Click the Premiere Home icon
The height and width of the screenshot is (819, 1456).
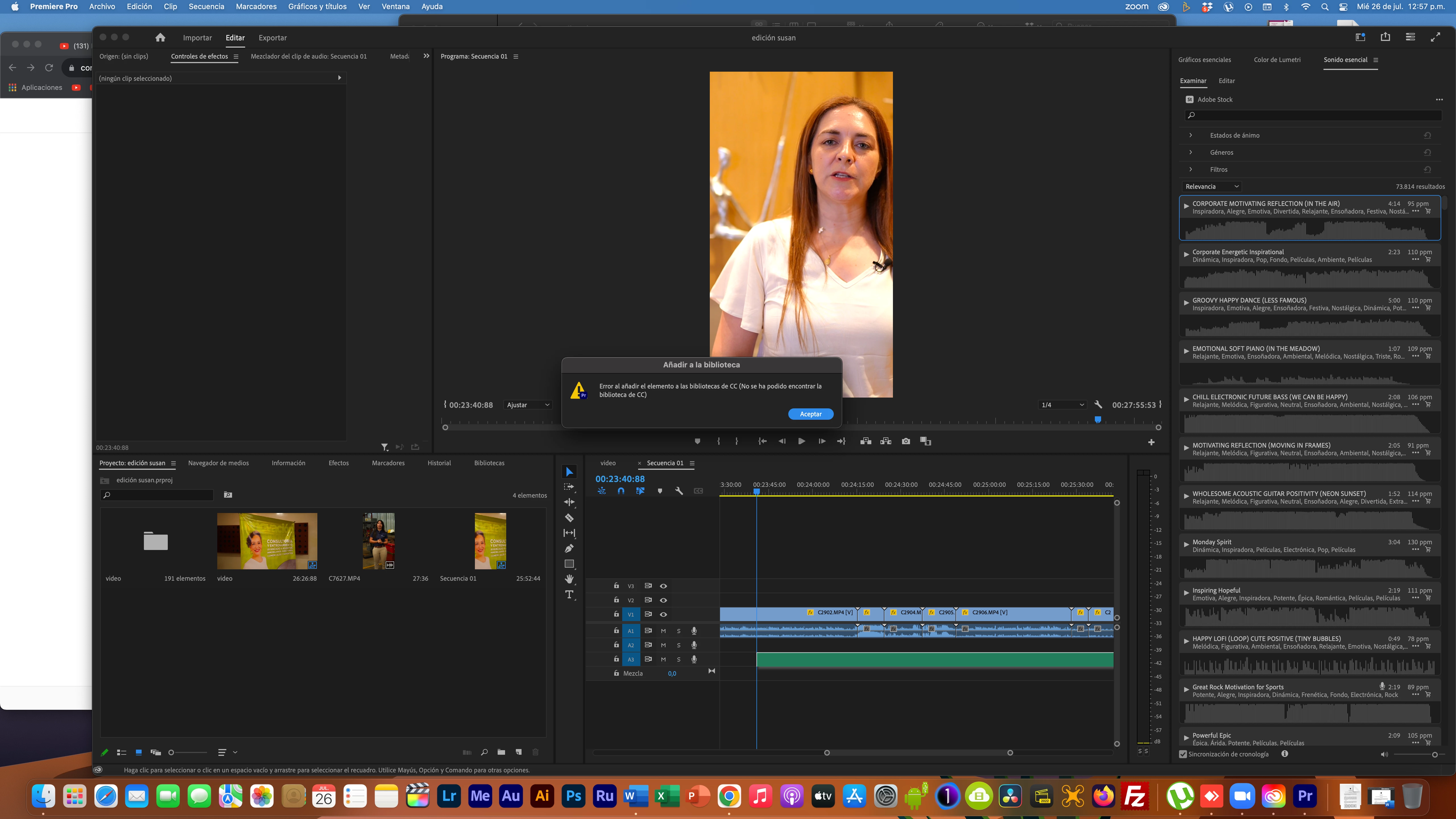[x=160, y=38]
